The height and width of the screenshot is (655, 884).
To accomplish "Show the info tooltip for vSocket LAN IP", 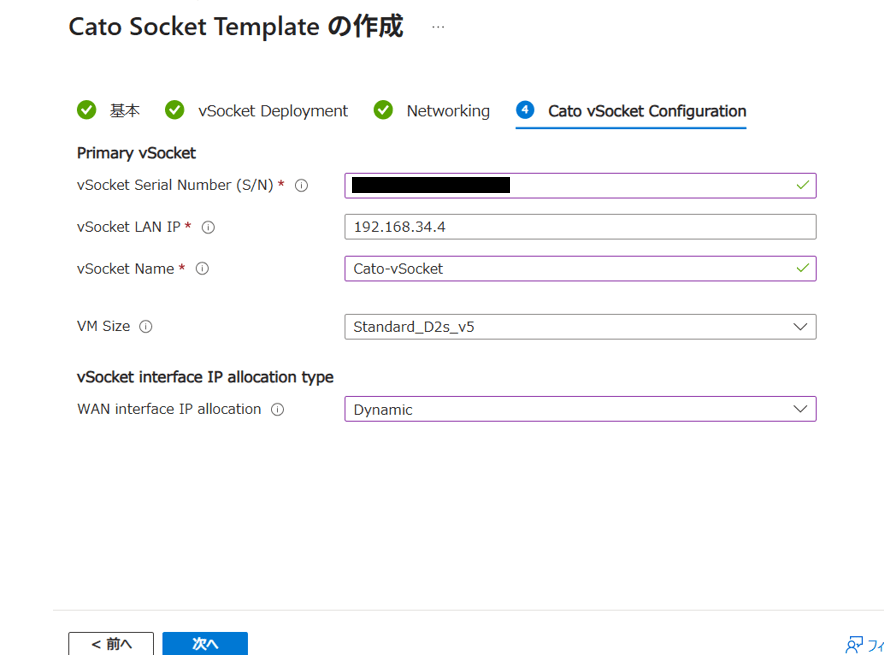I will click(x=208, y=227).
